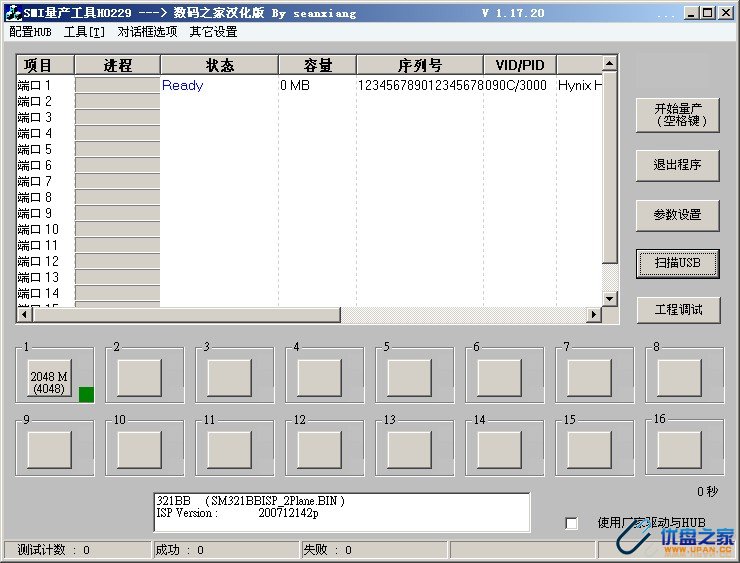
Task: Click the 工程调试 button
Action: tap(678, 310)
